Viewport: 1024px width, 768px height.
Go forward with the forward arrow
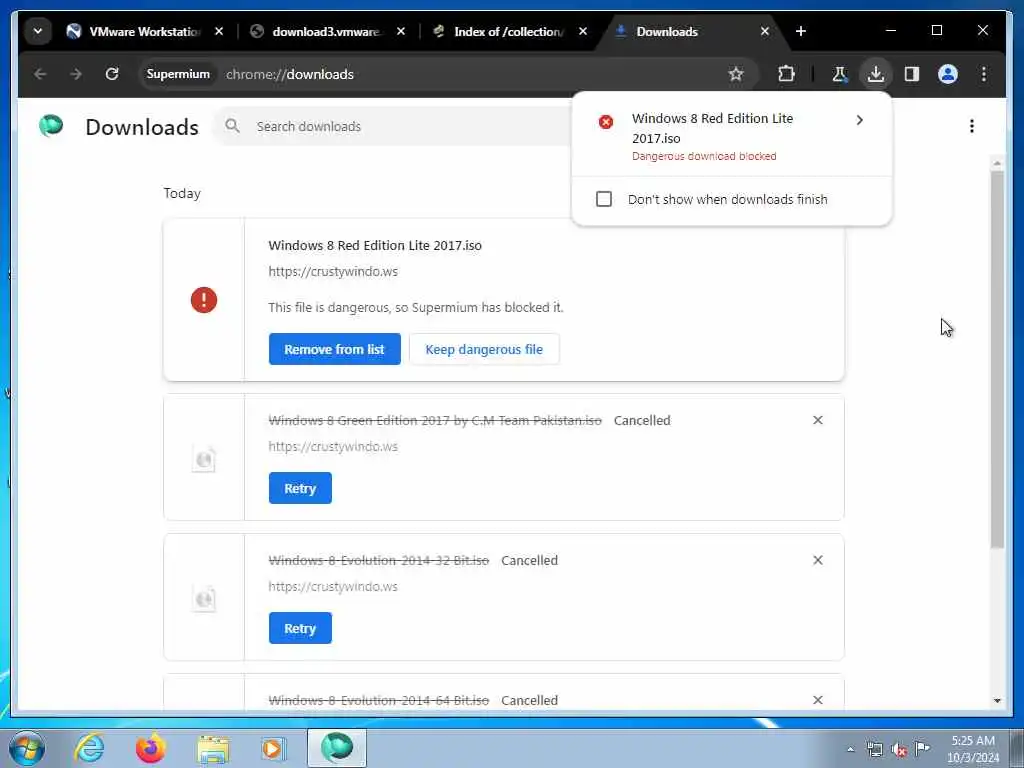pos(76,74)
